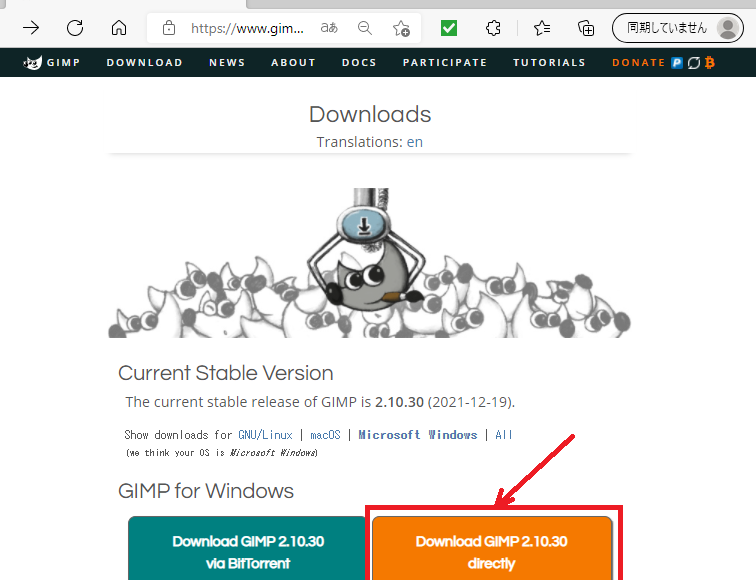Click the 同期していません profile button
Image resolution: width=756 pixels, height=580 pixels.
(678, 28)
